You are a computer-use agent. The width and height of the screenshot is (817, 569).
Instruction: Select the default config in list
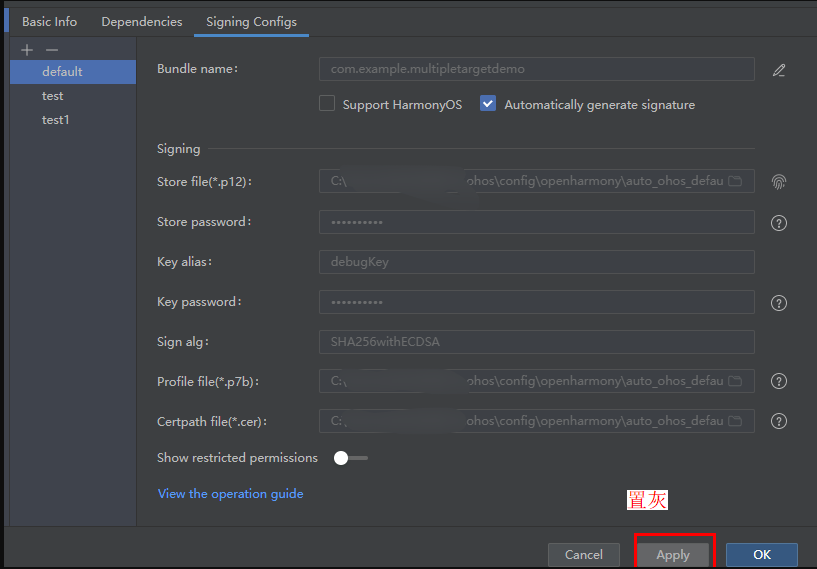73,72
